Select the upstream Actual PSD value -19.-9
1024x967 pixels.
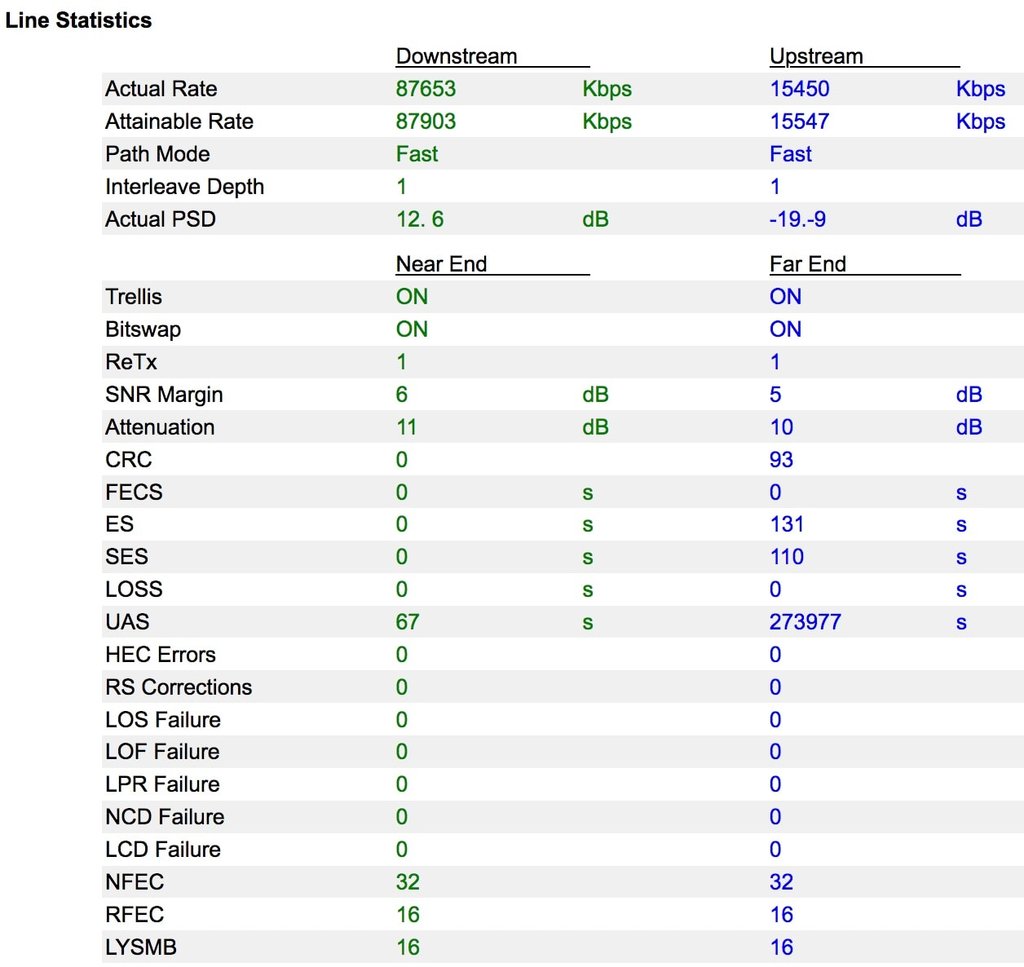point(799,219)
